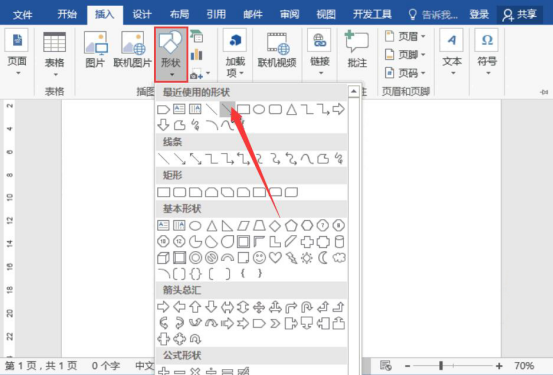Click the zoom in plus button

[x=499, y=366]
